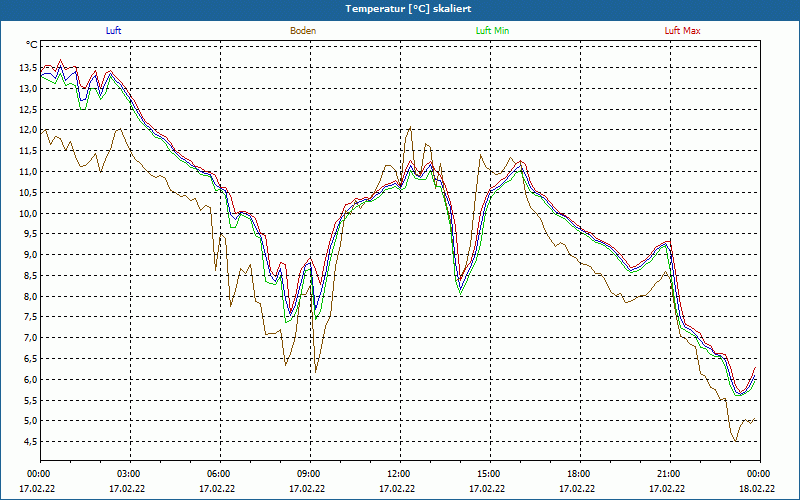Viewport: 800px width, 500px height.
Task: Click the 12,0 y-axis value label
Action: click(26, 130)
